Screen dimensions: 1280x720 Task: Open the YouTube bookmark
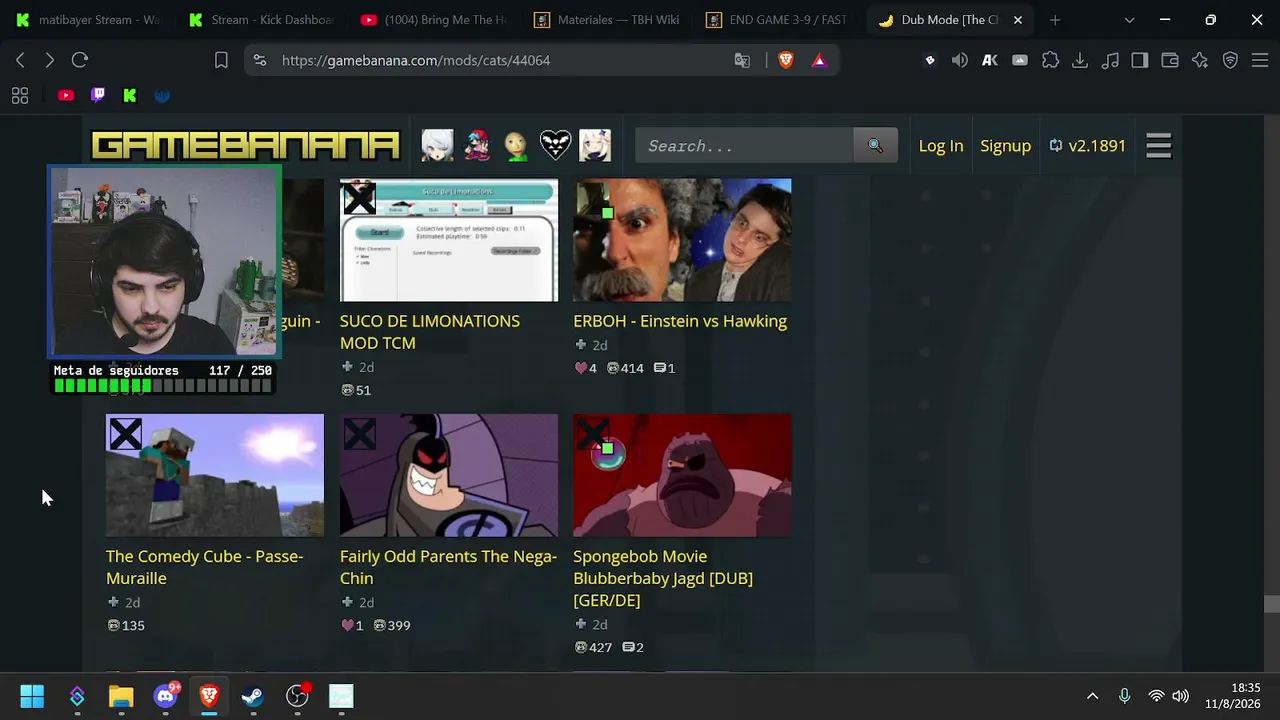click(x=66, y=96)
